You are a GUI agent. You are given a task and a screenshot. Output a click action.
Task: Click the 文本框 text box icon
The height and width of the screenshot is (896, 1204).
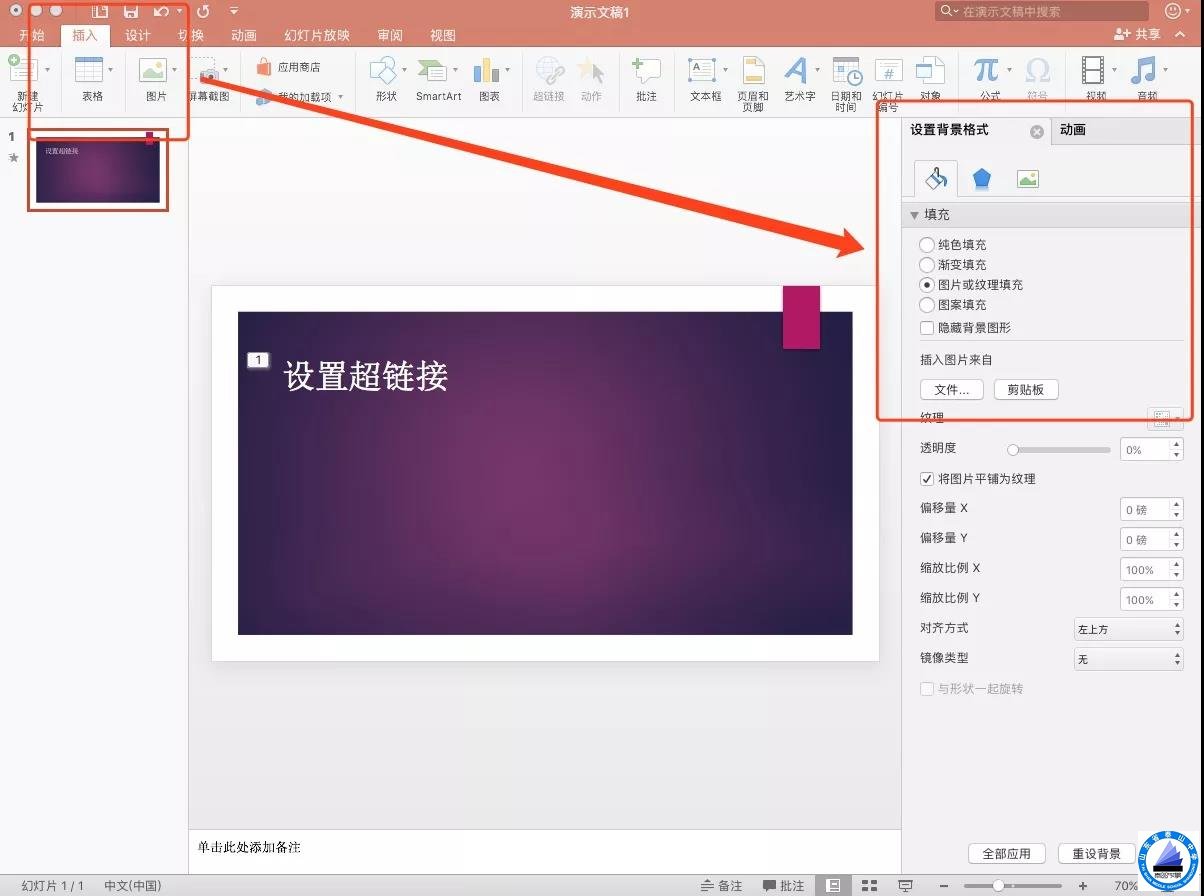(x=703, y=72)
